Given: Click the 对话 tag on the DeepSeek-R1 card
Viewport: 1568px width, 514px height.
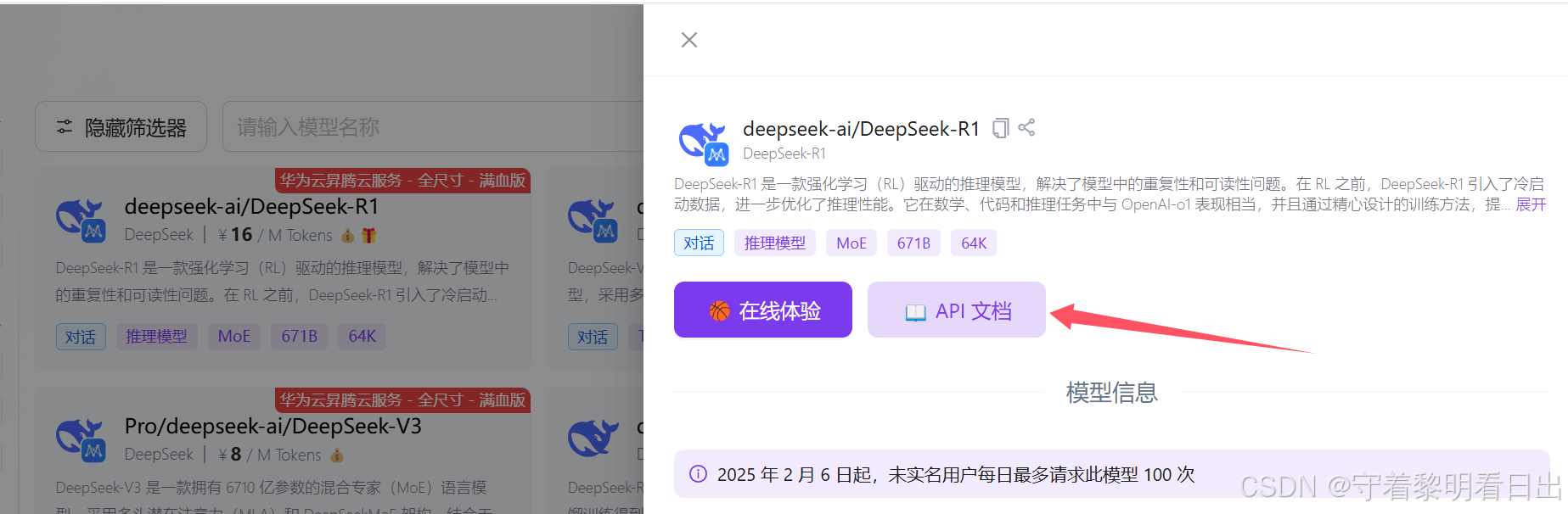Looking at the screenshot, I should point(81,337).
